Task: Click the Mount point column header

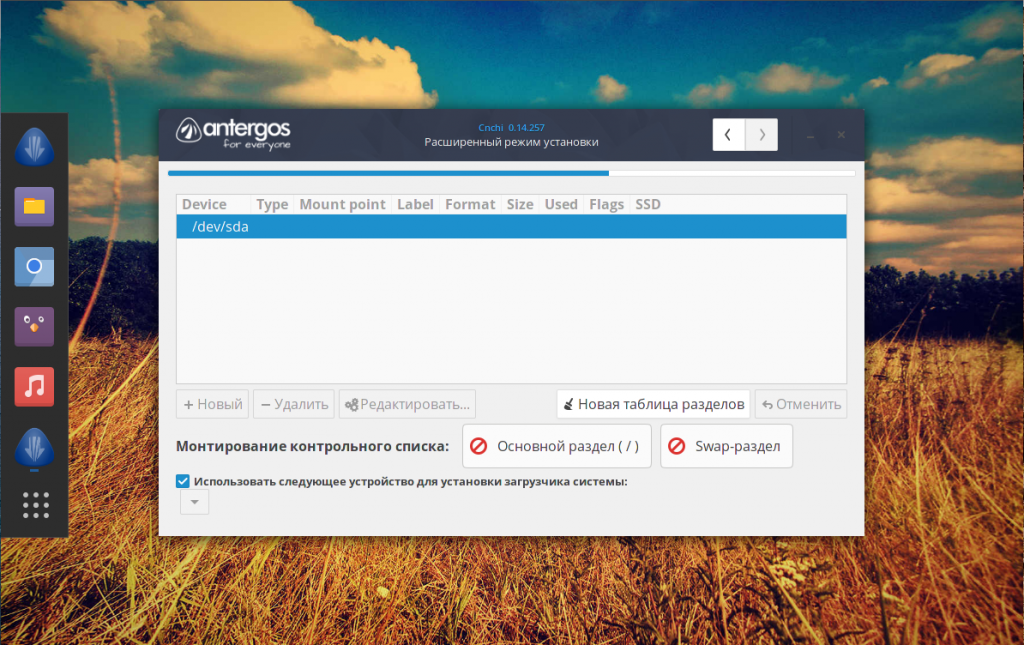Action: pyautogui.click(x=342, y=204)
